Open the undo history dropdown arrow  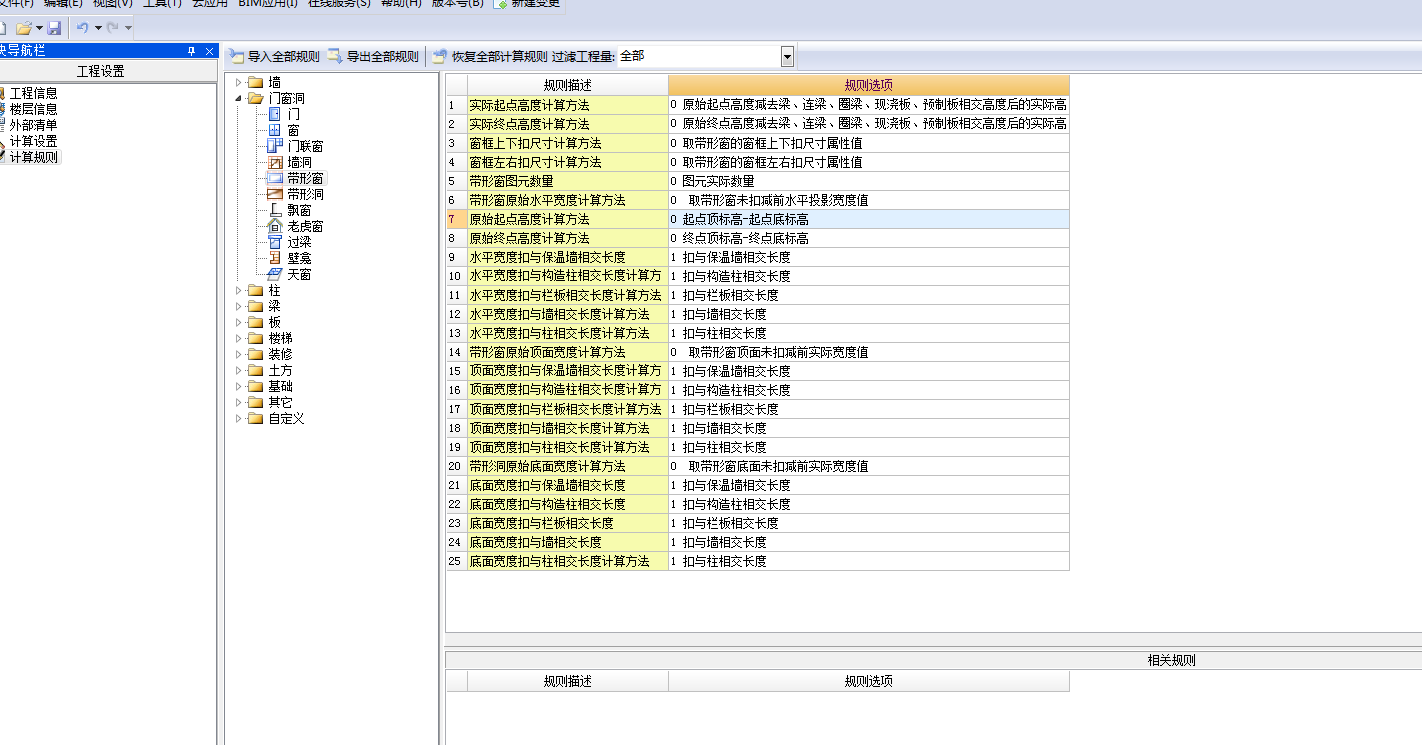pos(98,28)
